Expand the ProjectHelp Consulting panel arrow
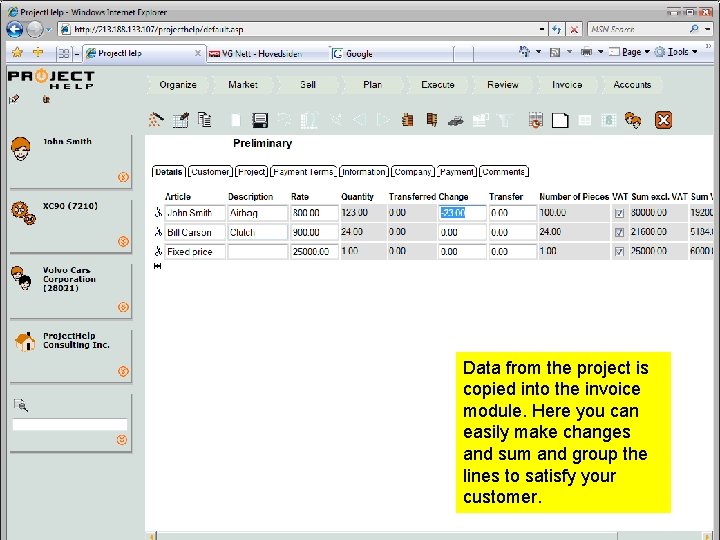The height and width of the screenshot is (540, 720). click(123, 371)
